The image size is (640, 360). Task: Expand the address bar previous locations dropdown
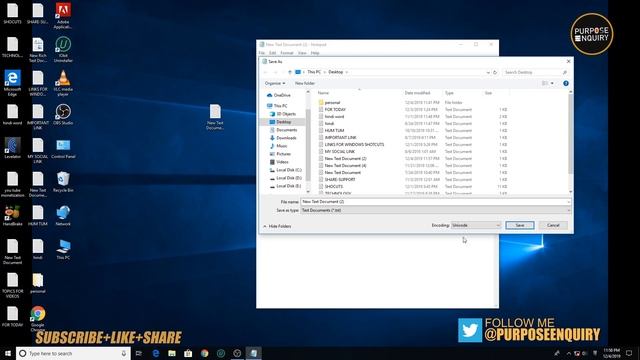488,72
